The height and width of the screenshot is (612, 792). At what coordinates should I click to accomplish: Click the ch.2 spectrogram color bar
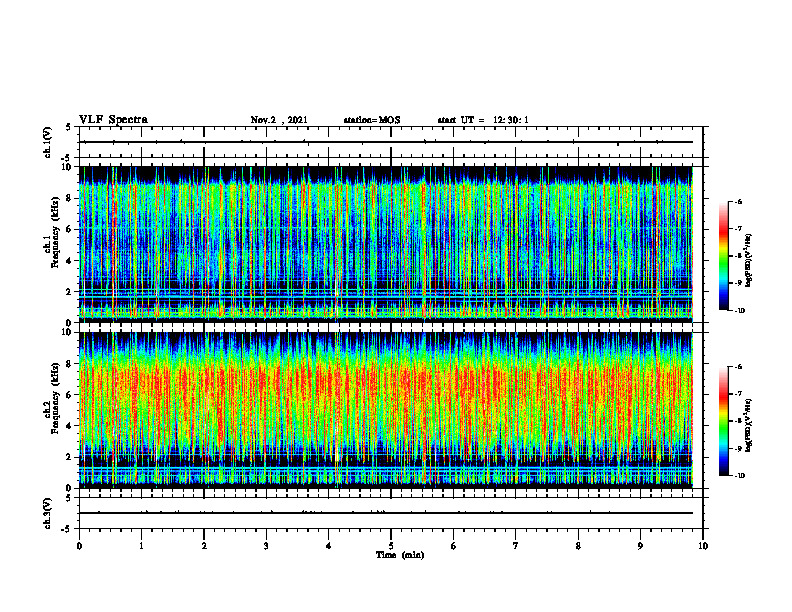(723, 421)
